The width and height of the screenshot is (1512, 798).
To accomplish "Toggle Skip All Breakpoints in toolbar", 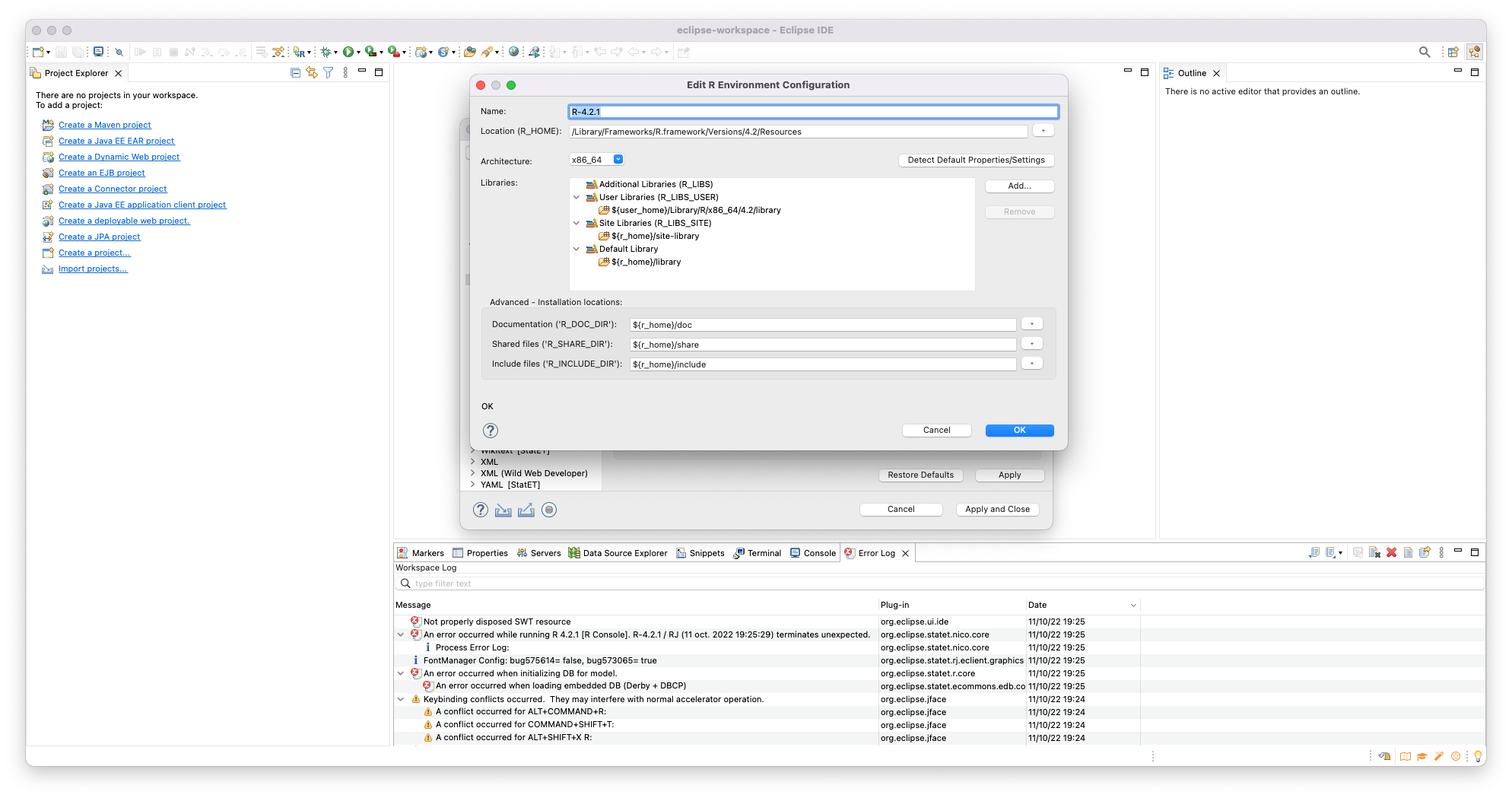I will tap(119, 52).
